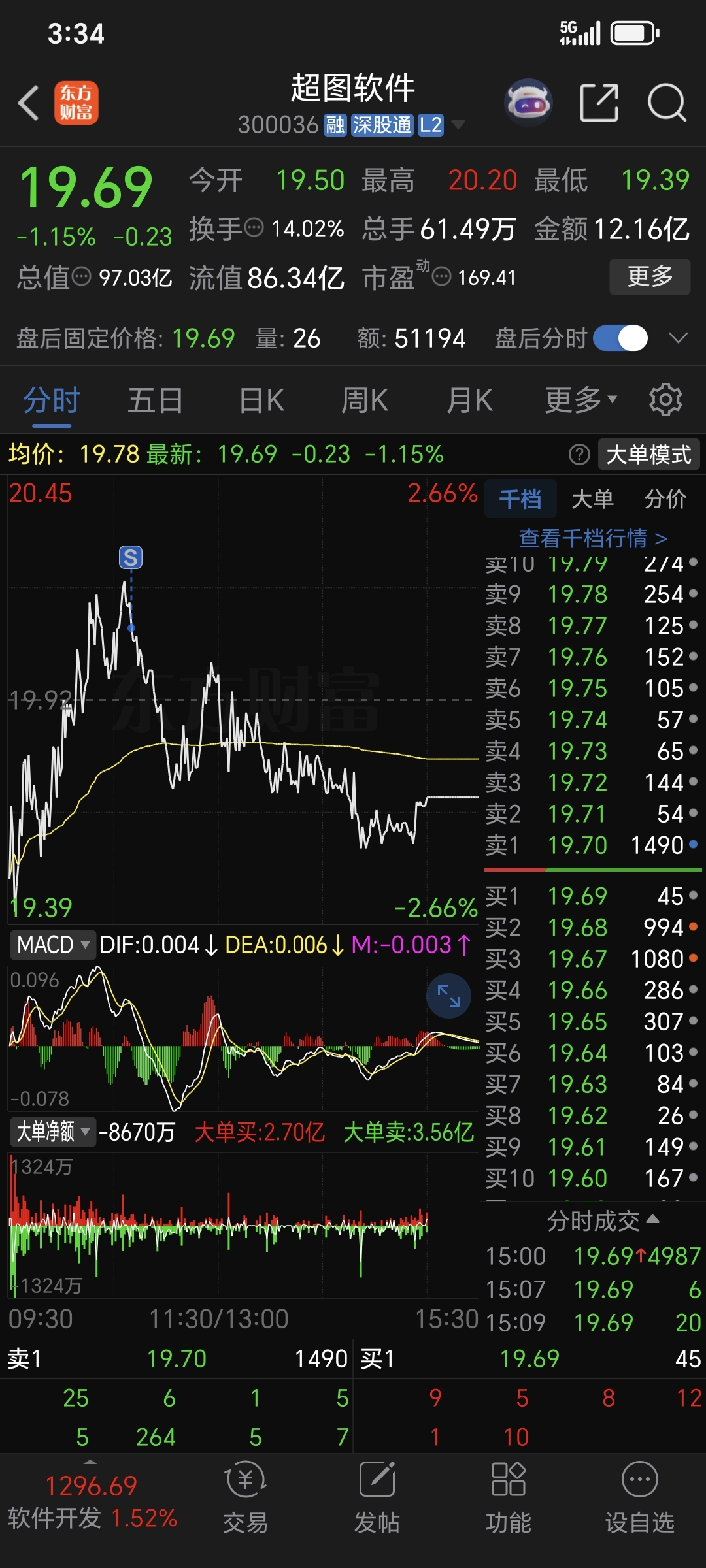This screenshot has height=1568, width=706.
Task: Switch to 五日 chart tab
Action: (155, 400)
